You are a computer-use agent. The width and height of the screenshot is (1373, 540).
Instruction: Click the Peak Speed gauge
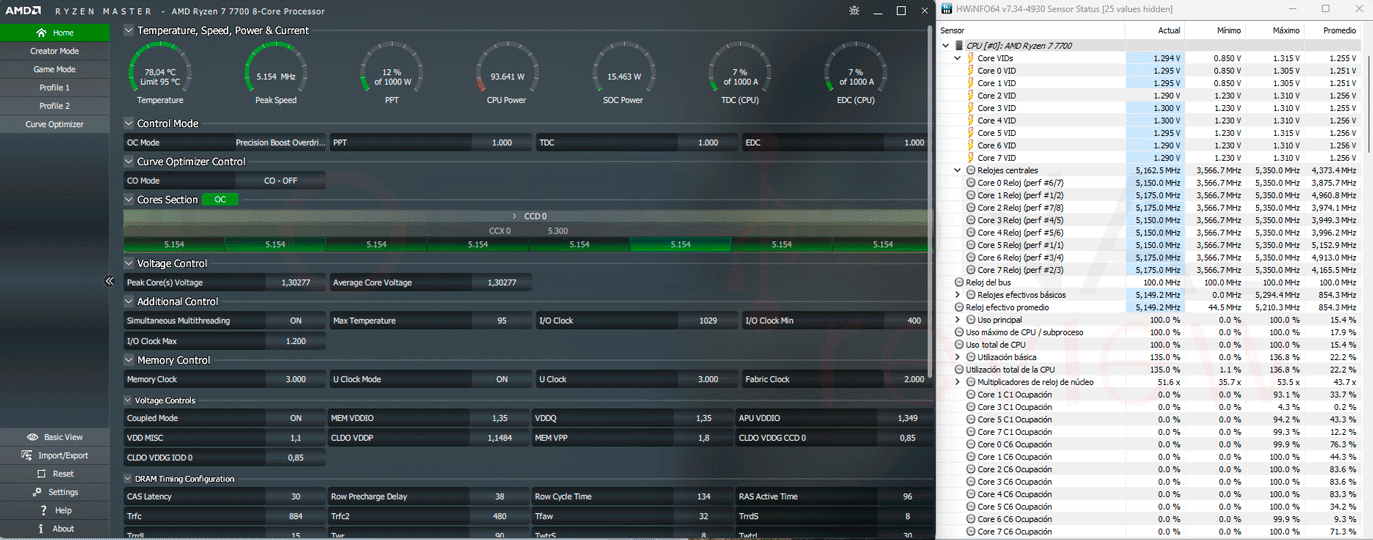(276, 75)
